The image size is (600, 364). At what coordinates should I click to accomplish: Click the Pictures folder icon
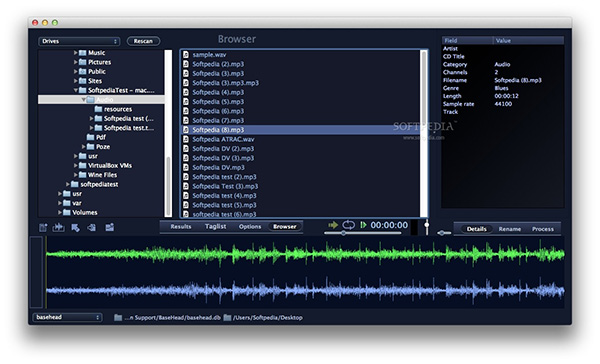[x=82, y=62]
